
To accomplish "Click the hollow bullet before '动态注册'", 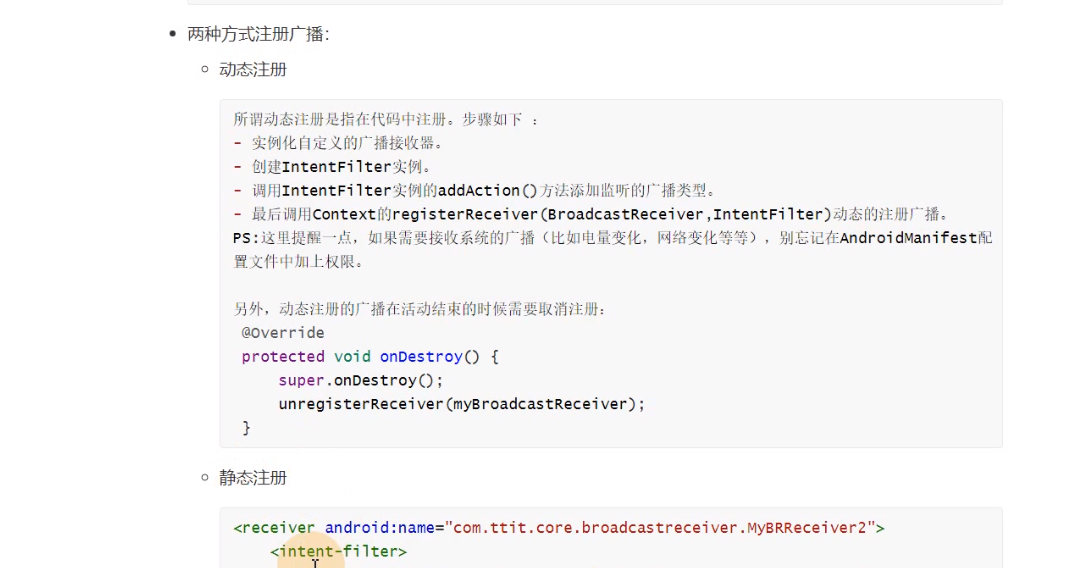I will coord(206,69).
